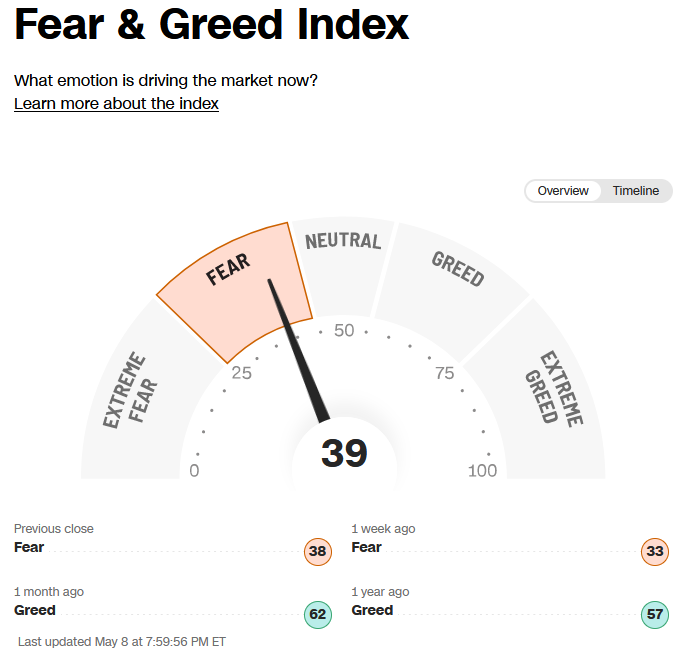Click the GREED gauge segment
The image size is (682, 667).
click(452, 289)
